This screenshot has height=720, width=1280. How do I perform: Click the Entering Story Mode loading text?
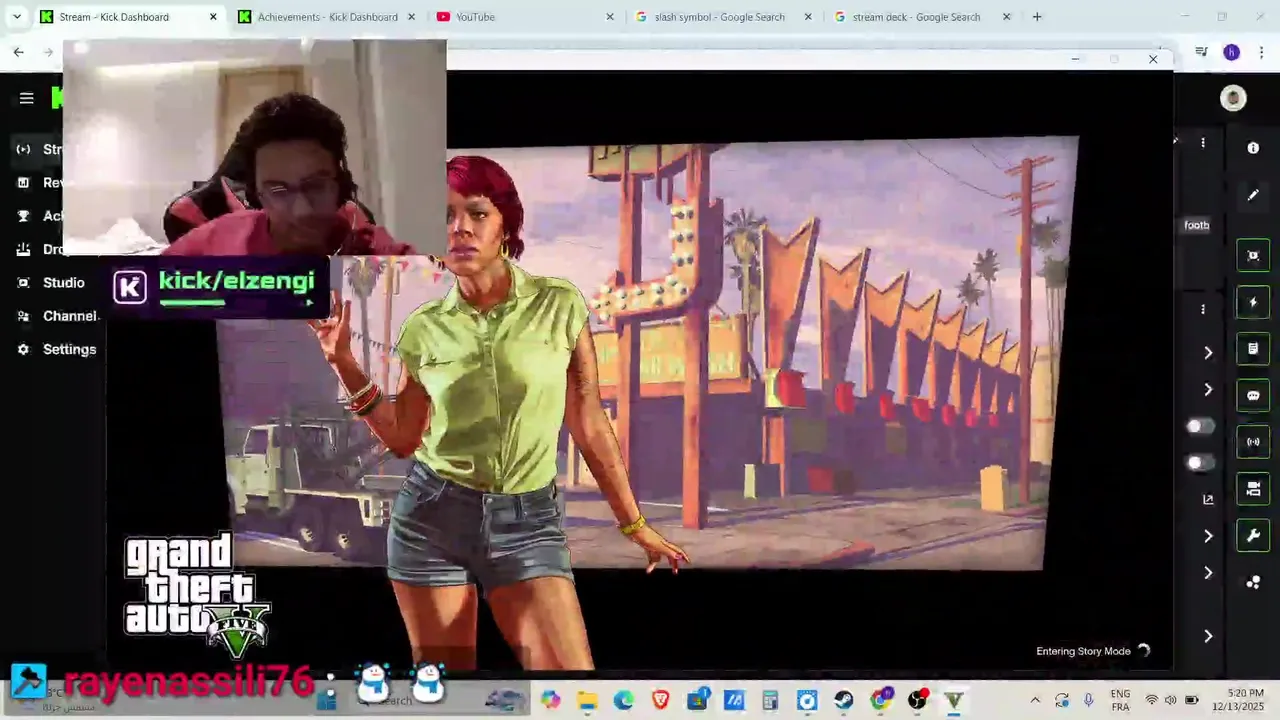coord(1083,651)
